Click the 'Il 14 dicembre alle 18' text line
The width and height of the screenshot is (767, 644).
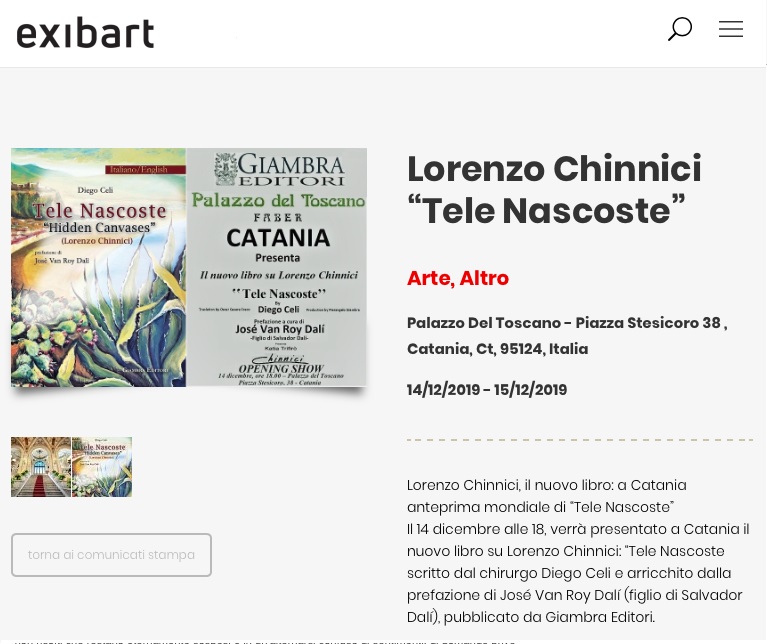pos(578,529)
